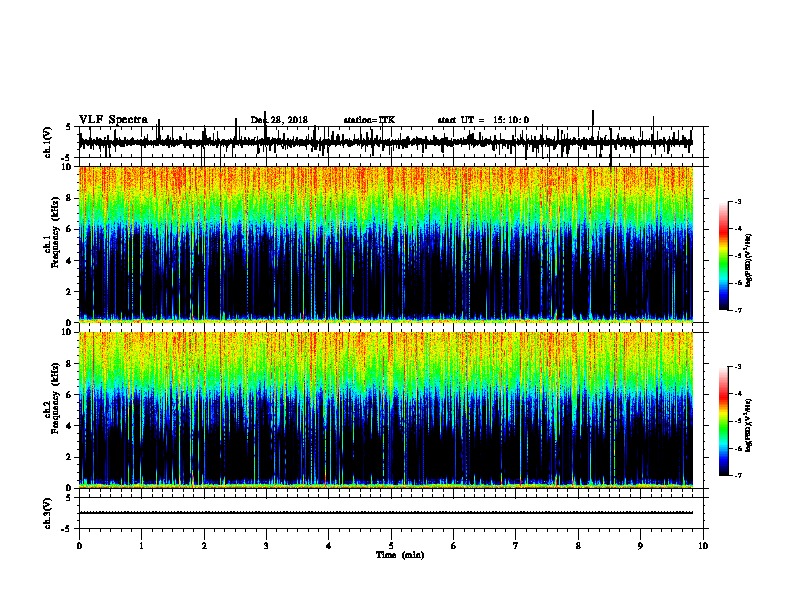The image size is (792, 612).
Task: Click the 'ch.1(V)' axis label at top
Action: click(48, 142)
